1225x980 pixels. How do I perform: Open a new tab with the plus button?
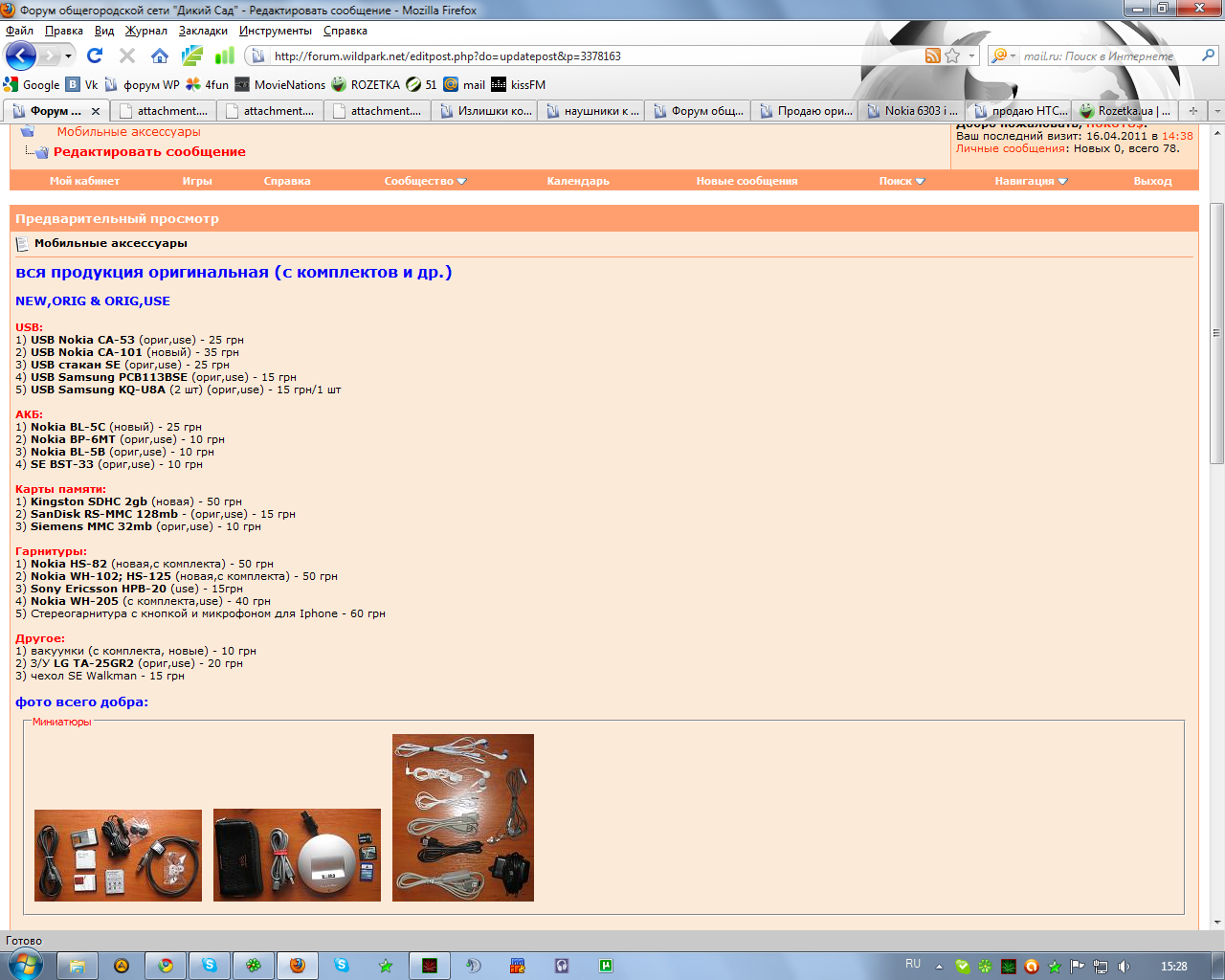coord(1193,111)
